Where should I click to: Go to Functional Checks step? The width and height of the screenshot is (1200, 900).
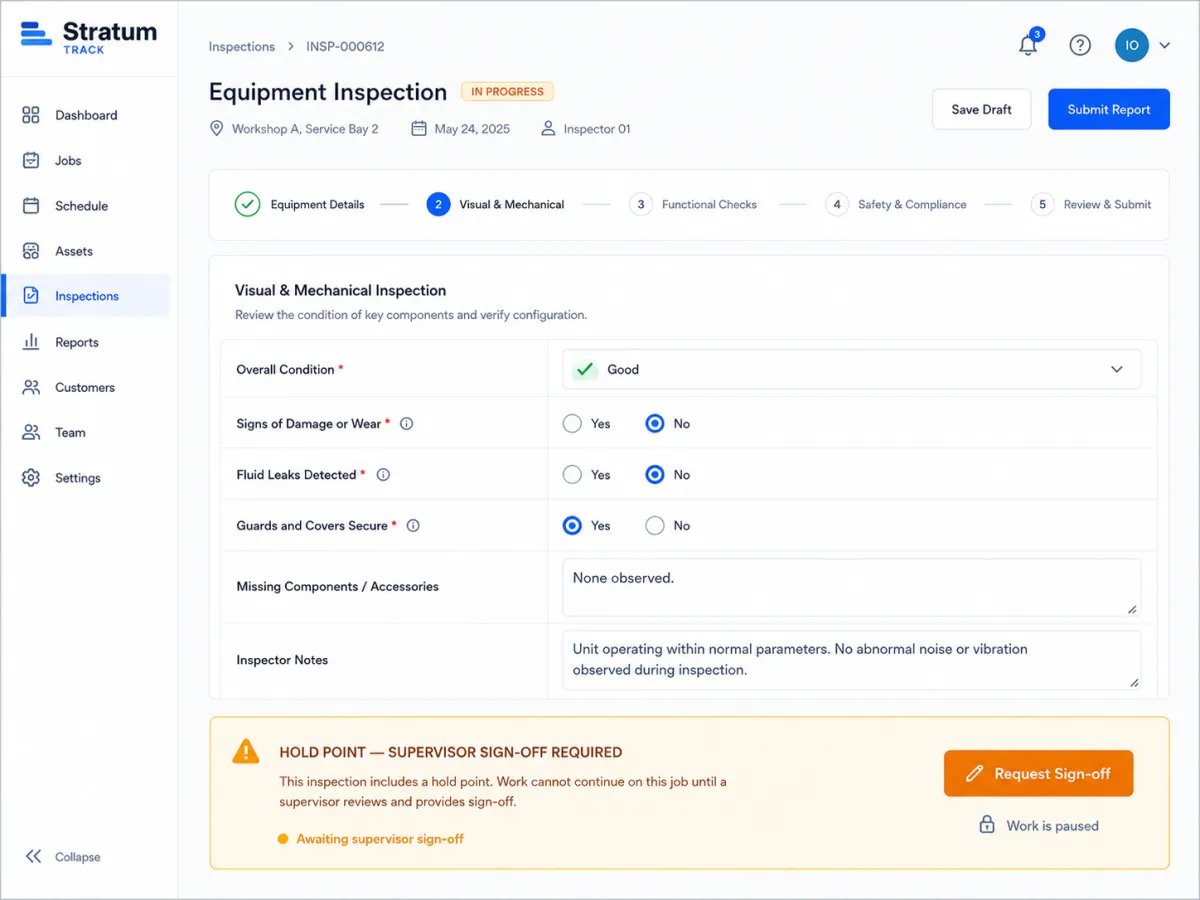tap(693, 204)
